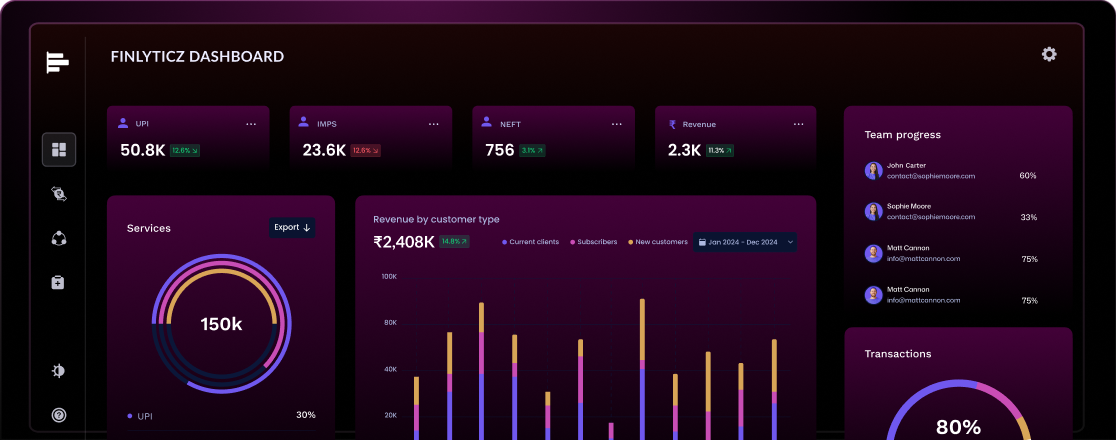Open the clipboard report icon in sidebar
The image size is (1116, 440).
(x=58, y=283)
